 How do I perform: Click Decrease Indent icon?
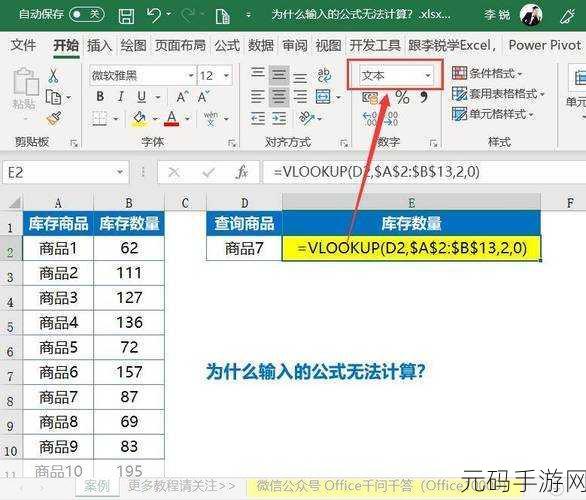click(258, 118)
